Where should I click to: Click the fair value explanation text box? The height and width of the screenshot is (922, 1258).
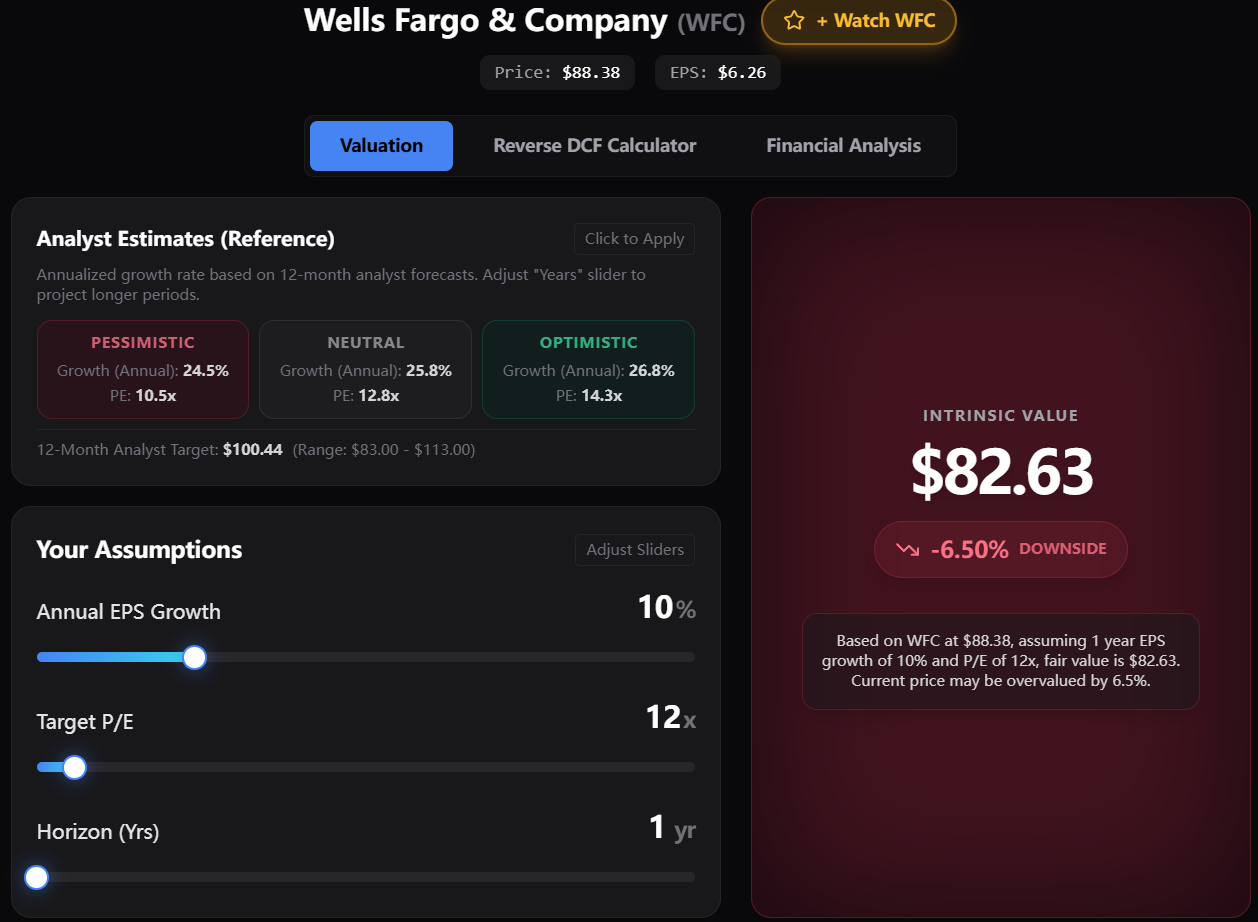1001,661
